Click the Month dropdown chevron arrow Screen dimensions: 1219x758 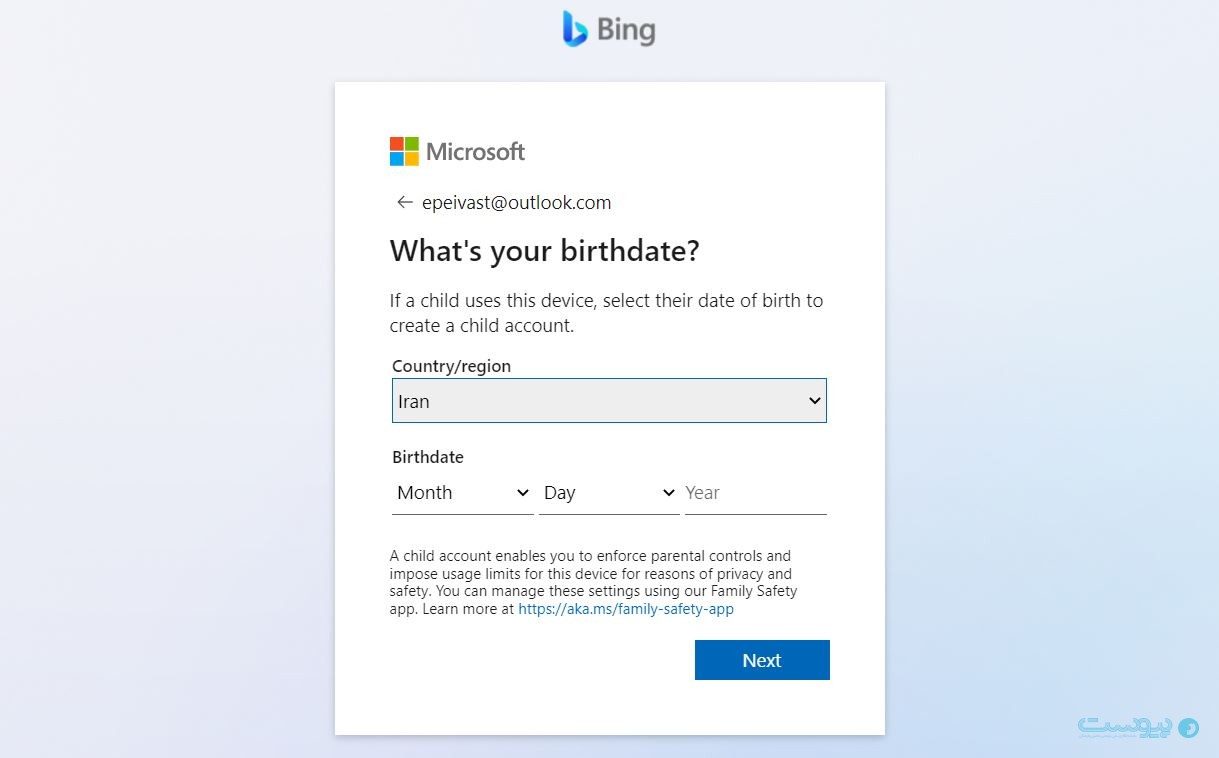(522, 493)
